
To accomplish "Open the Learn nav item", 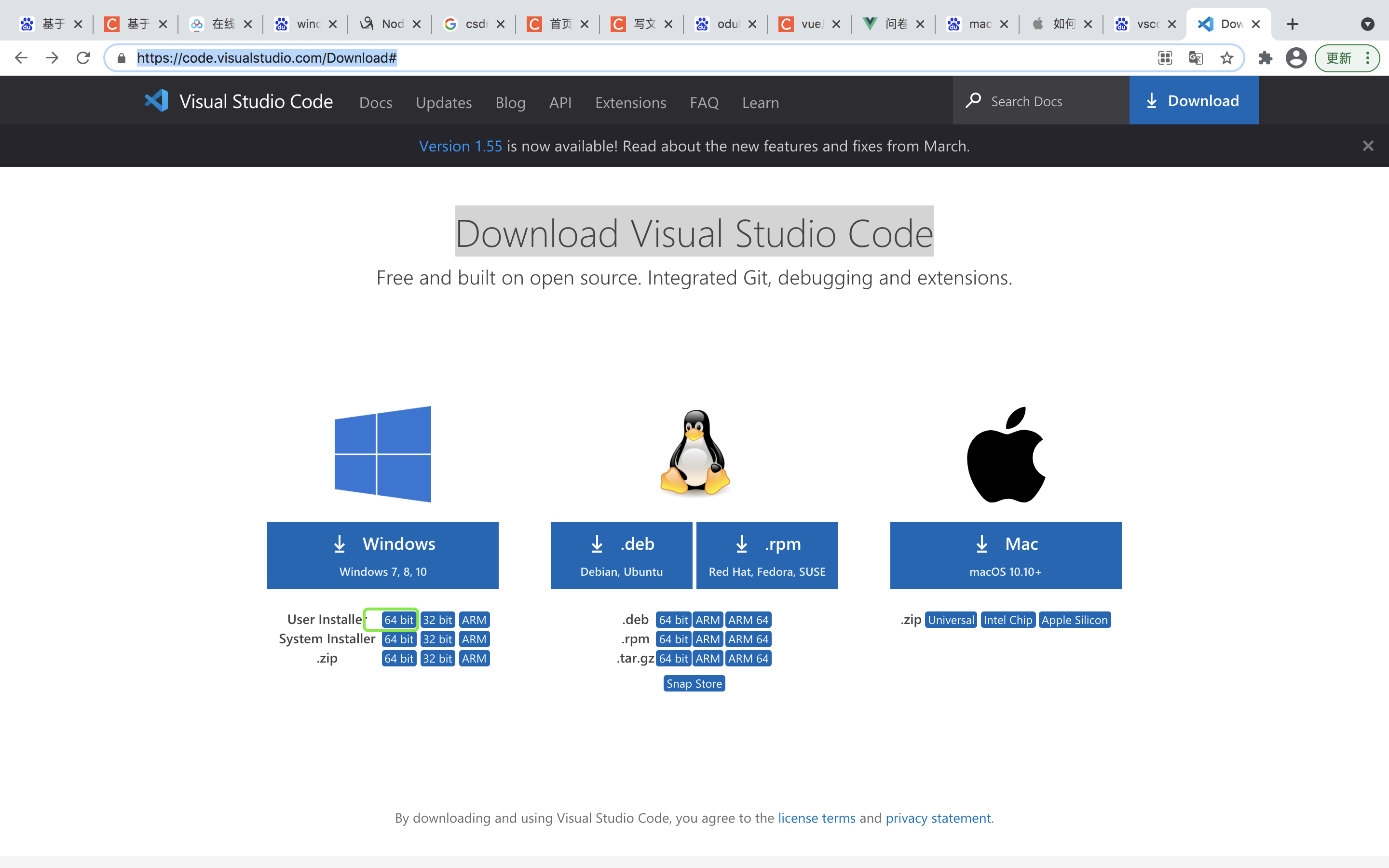I will pyautogui.click(x=761, y=102).
